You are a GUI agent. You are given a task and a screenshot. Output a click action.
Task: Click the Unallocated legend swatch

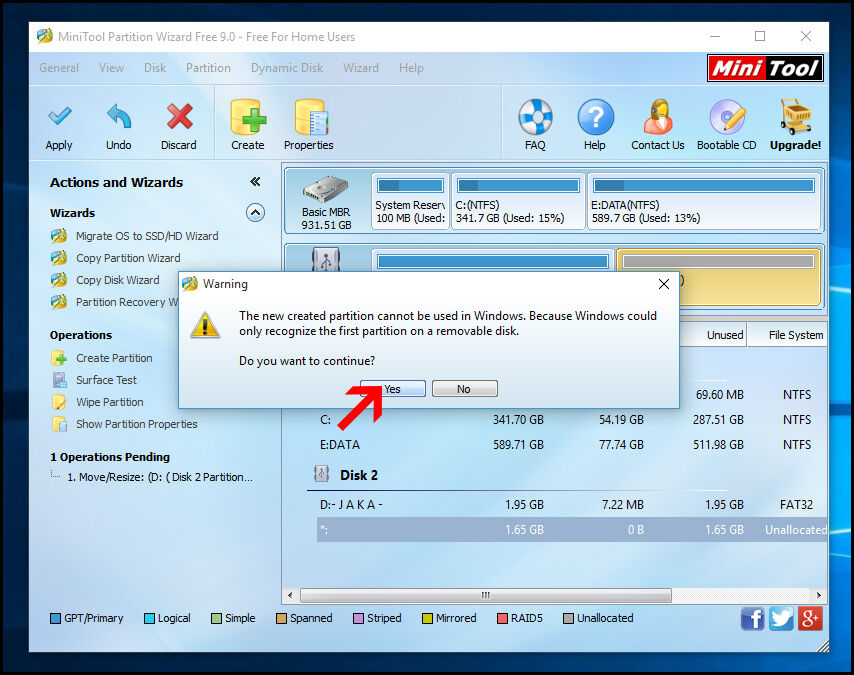tap(569, 618)
